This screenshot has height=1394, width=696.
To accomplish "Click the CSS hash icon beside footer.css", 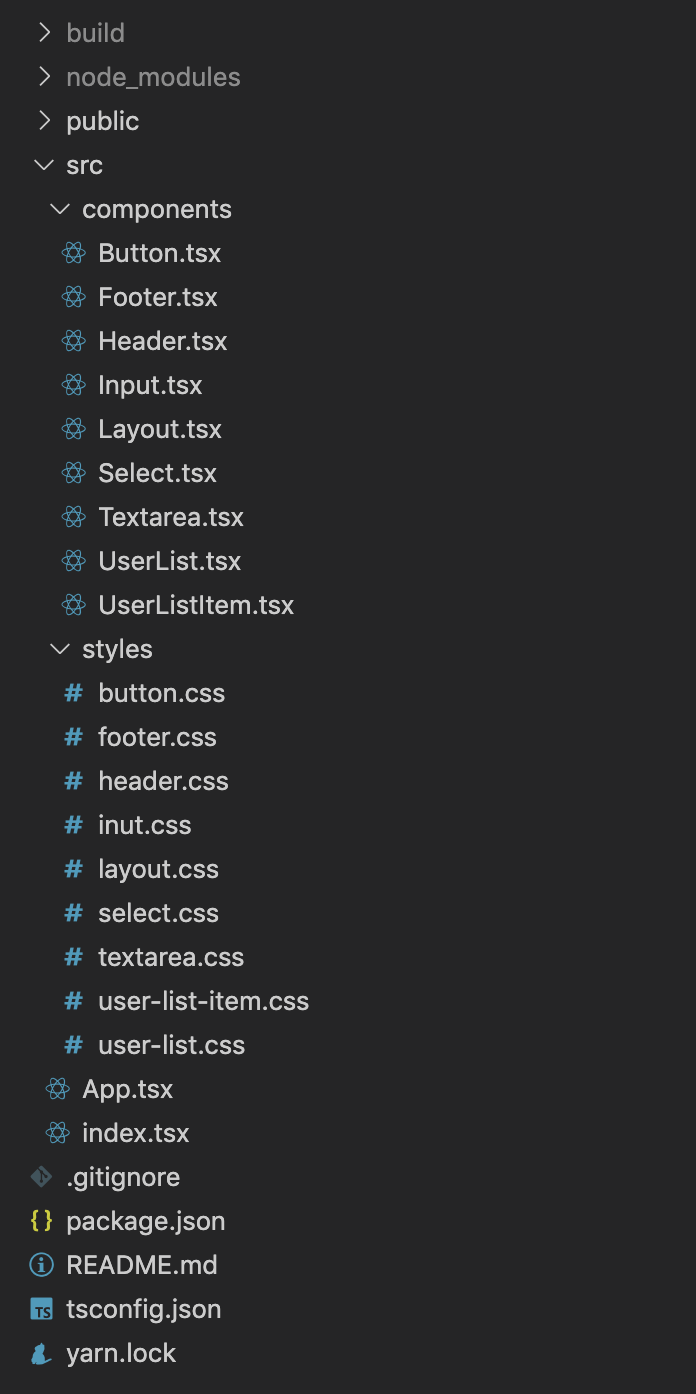I will [73, 737].
